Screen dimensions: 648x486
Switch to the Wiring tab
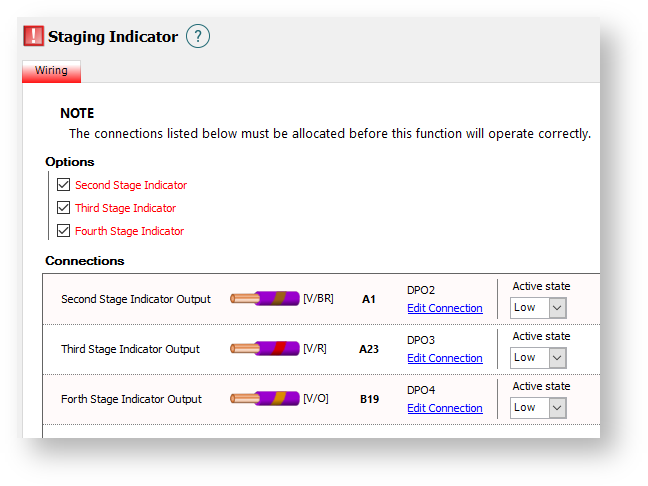pyautogui.click(x=51, y=71)
